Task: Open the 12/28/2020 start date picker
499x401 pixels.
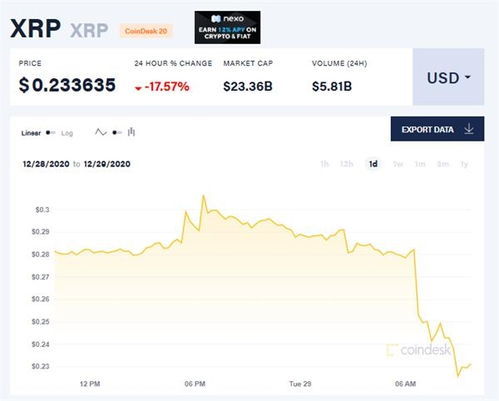Action: click(46, 164)
